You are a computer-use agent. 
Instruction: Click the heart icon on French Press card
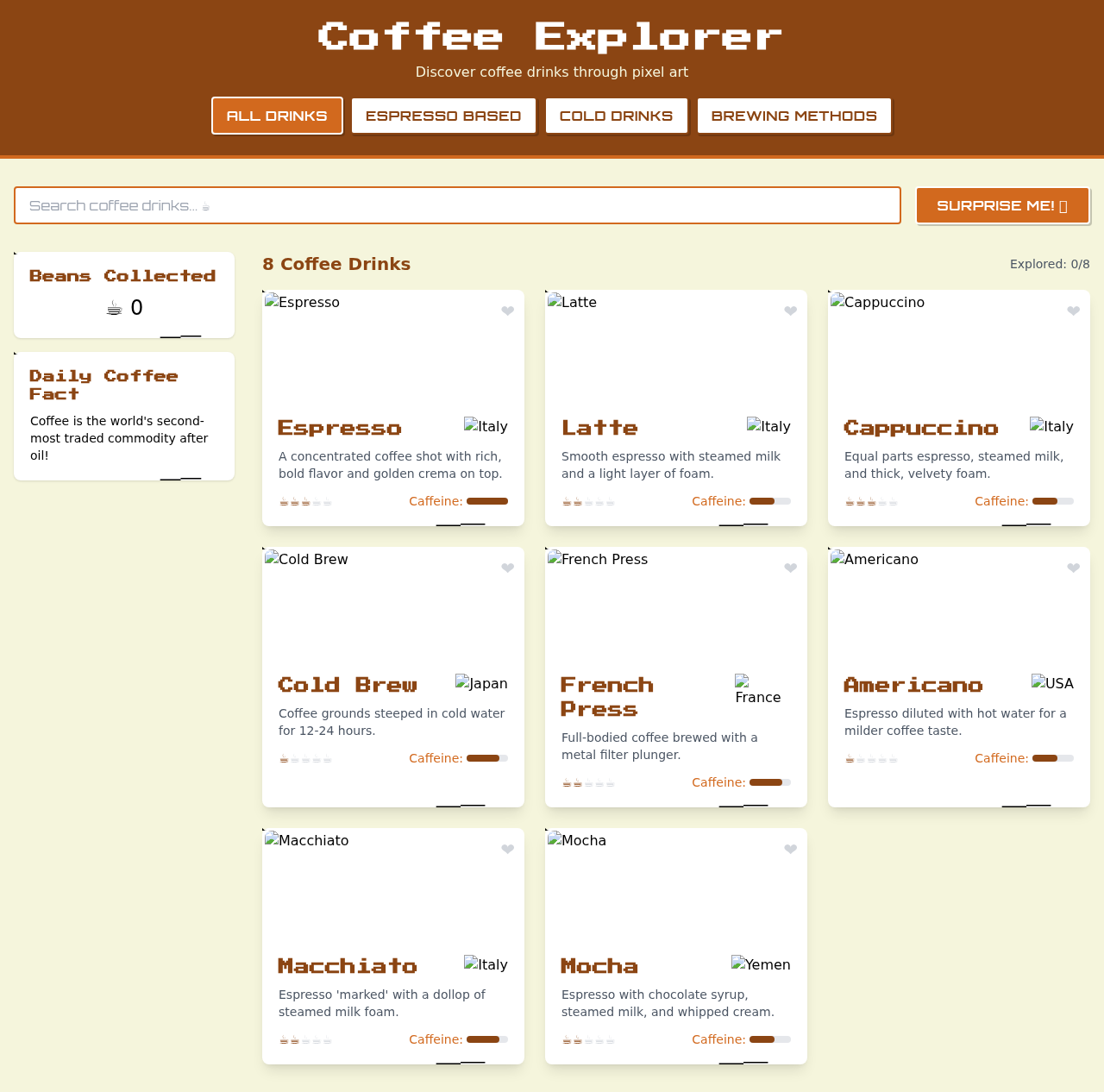pos(791,568)
